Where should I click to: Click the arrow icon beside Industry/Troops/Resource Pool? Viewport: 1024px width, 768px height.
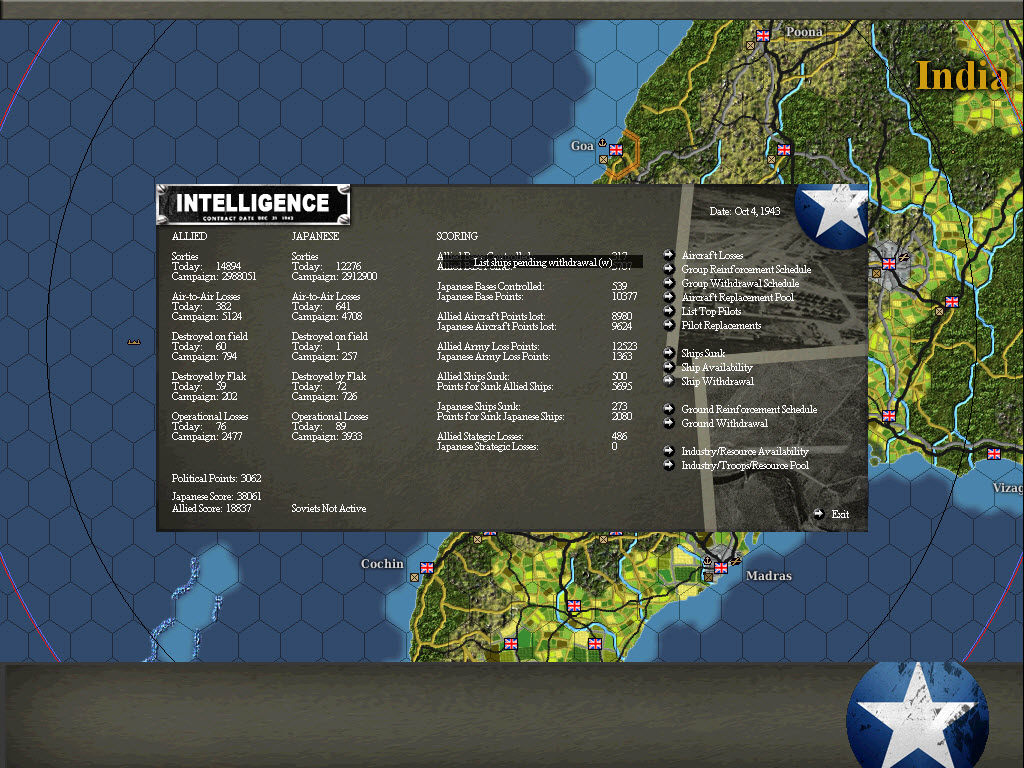669,465
